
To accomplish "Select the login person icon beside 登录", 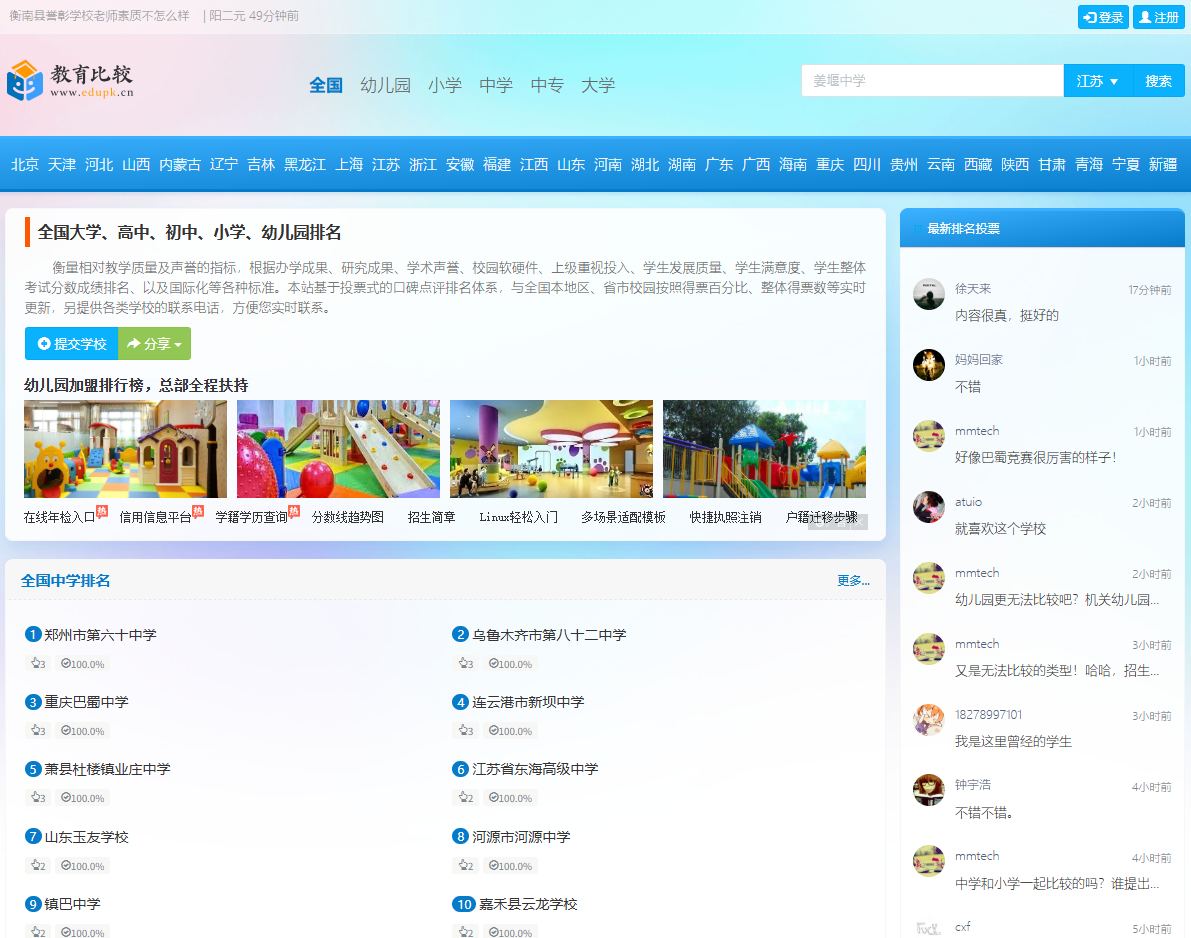I will point(1089,17).
